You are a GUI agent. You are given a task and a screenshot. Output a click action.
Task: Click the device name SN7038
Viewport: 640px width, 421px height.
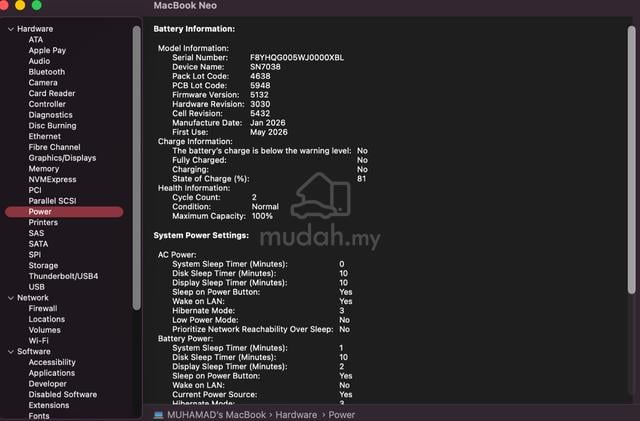pos(265,67)
